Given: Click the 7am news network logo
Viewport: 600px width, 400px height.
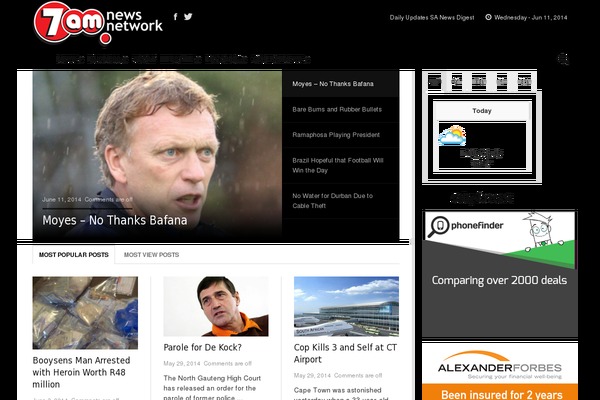Looking at the screenshot, I should click(x=98, y=23).
